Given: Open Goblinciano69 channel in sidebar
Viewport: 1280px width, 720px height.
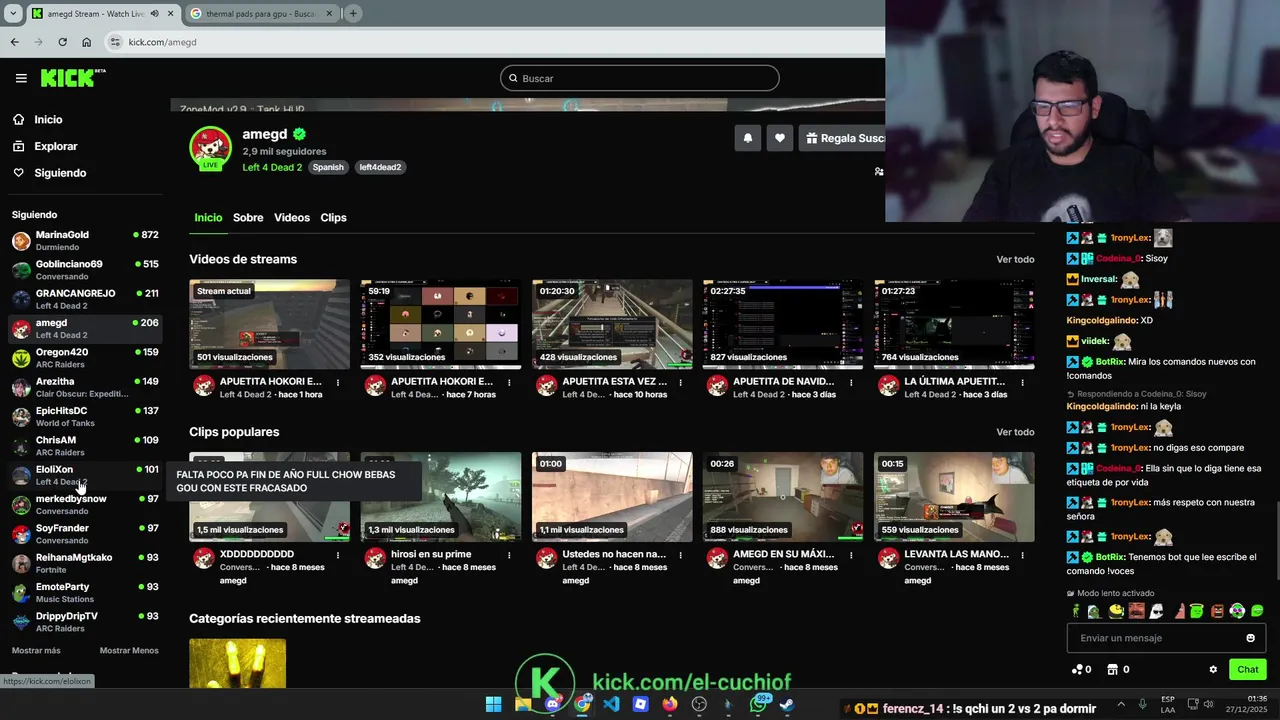Looking at the screenshot, I should point(85,270).
